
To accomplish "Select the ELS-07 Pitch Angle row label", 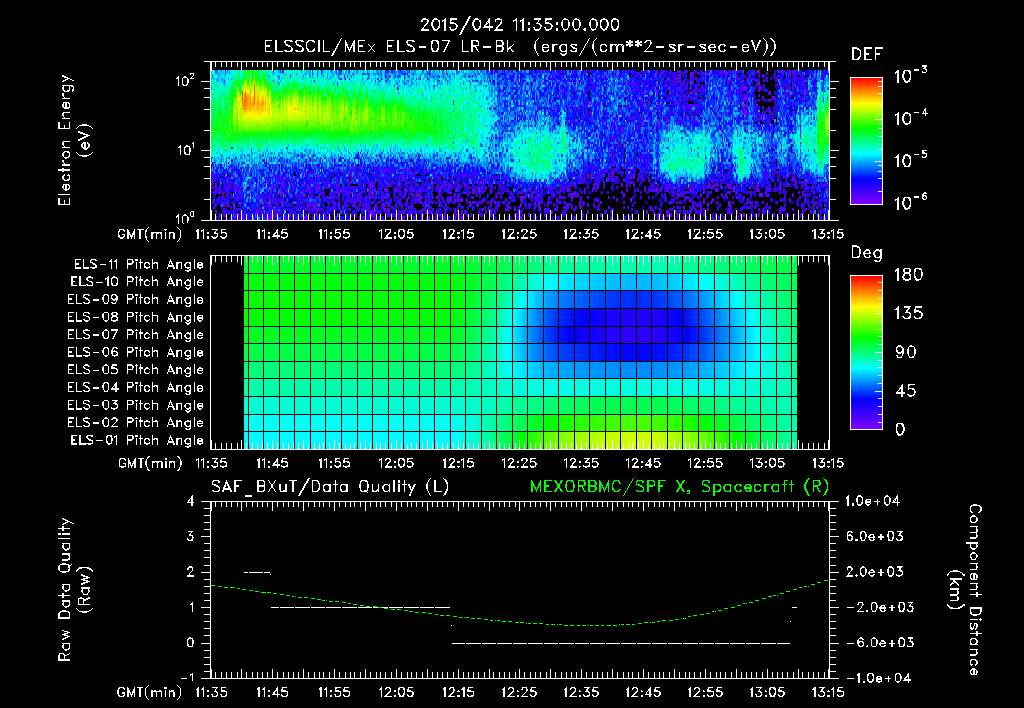I will (136, 334).
